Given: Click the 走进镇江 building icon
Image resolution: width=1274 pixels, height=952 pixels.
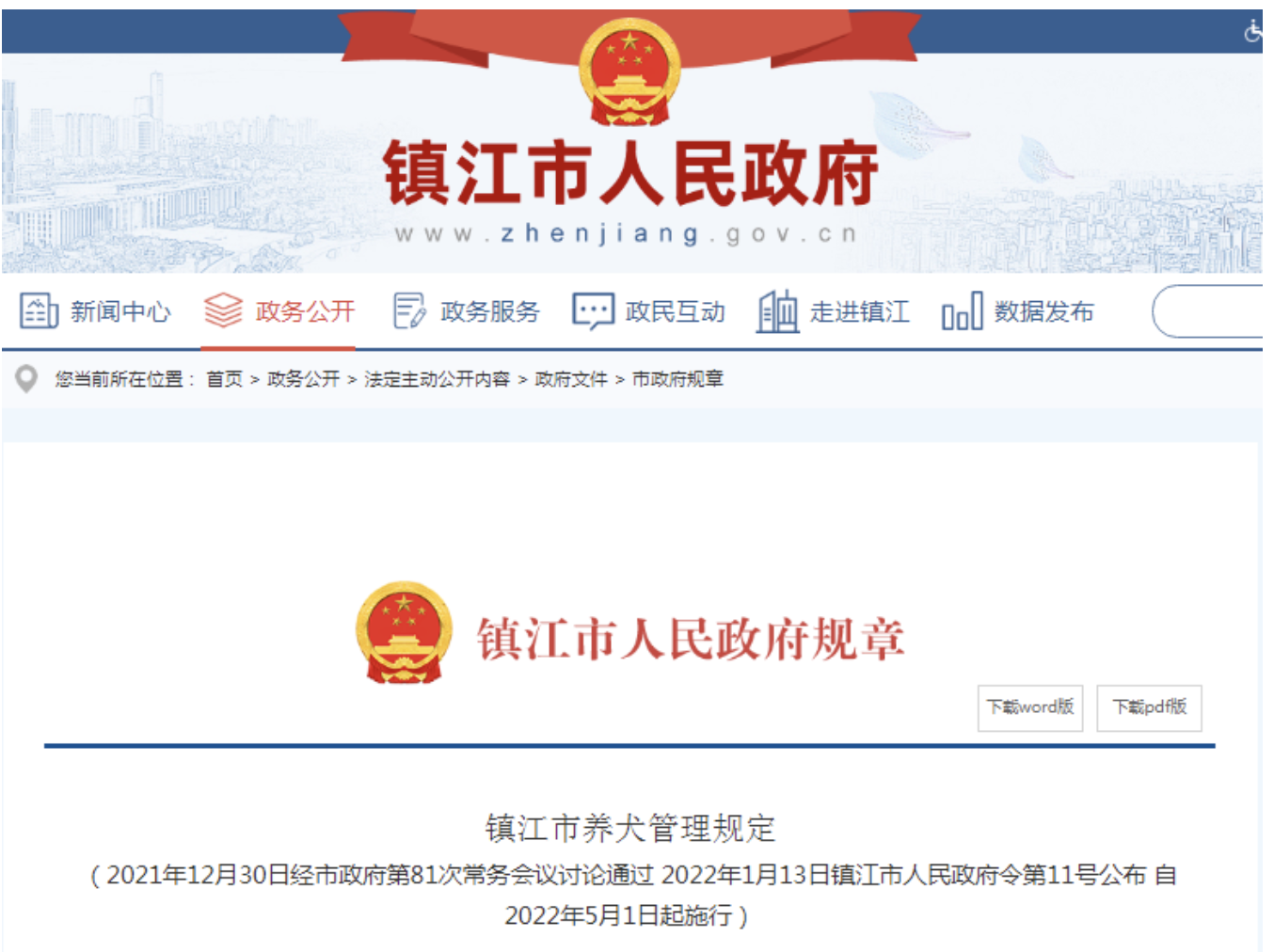Looking at the screenshot, I should pos(778,310).
